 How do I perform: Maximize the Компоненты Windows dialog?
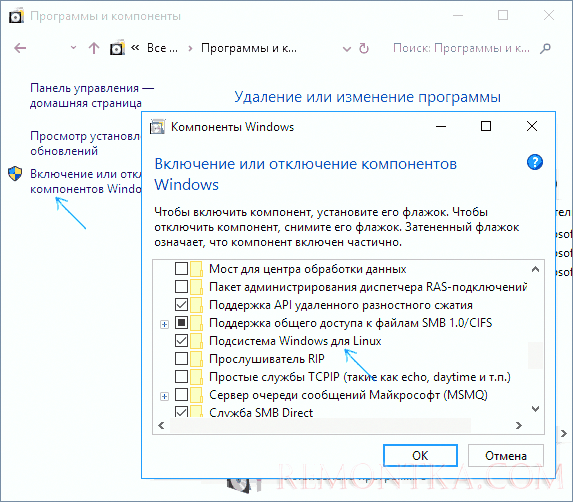click(x=486, y=126)
